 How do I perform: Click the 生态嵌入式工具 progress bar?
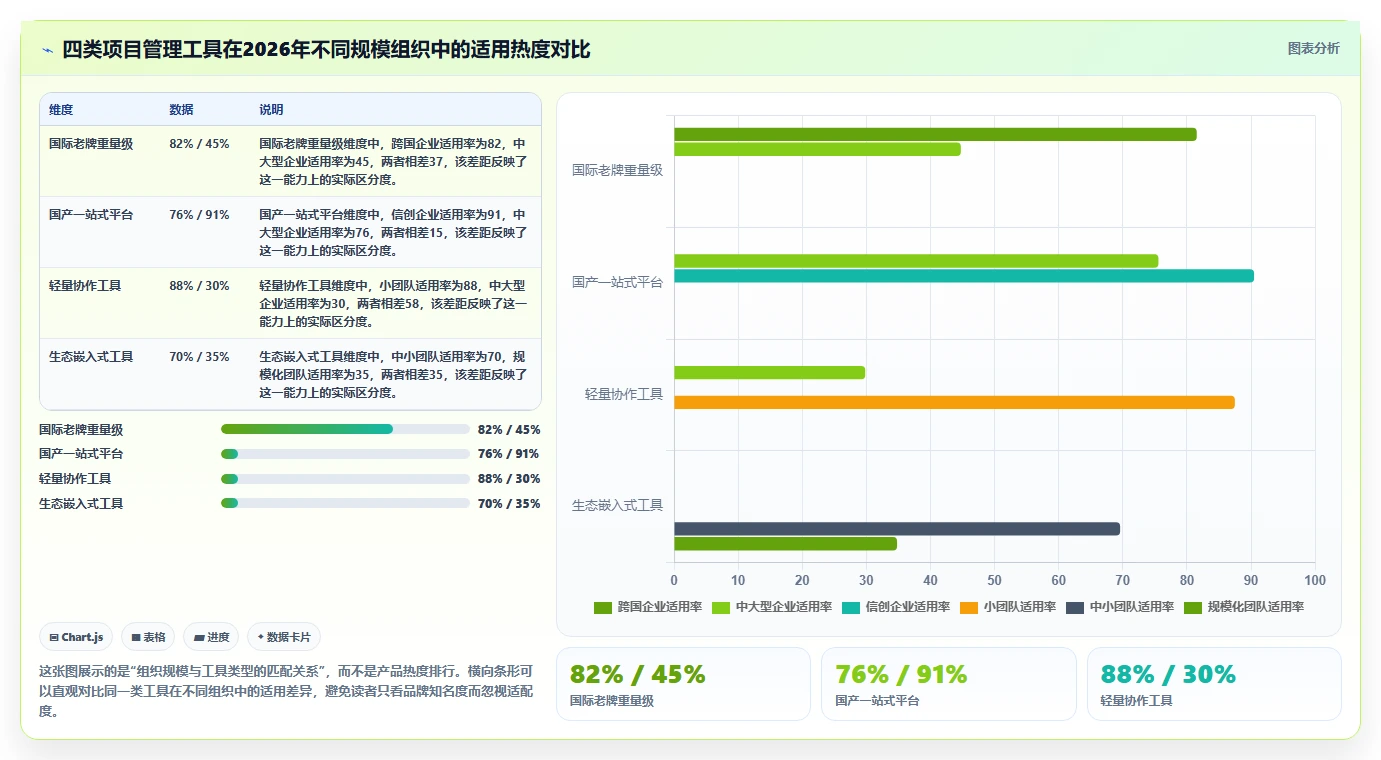[x=345, y=504]
